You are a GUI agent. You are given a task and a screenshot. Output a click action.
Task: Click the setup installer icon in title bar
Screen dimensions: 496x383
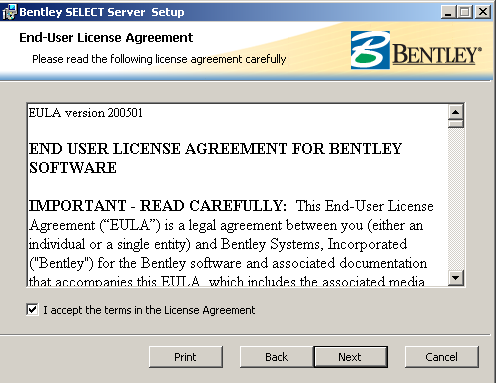coord(9,12)
